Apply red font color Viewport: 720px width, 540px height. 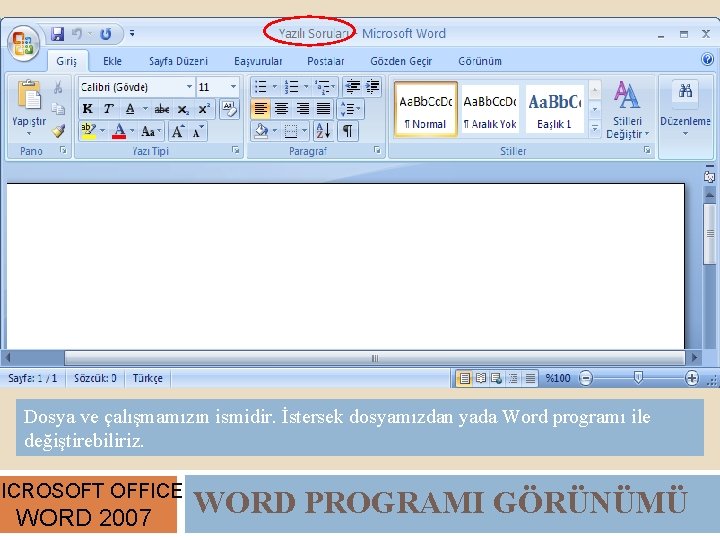click(119, 131)
